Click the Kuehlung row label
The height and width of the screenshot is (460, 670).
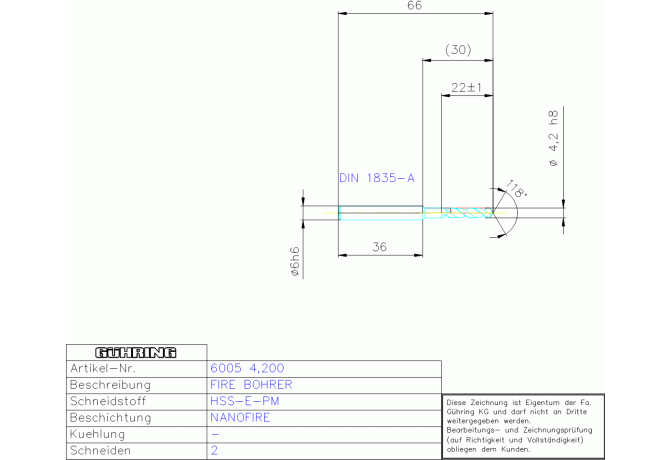coord(97,434)
